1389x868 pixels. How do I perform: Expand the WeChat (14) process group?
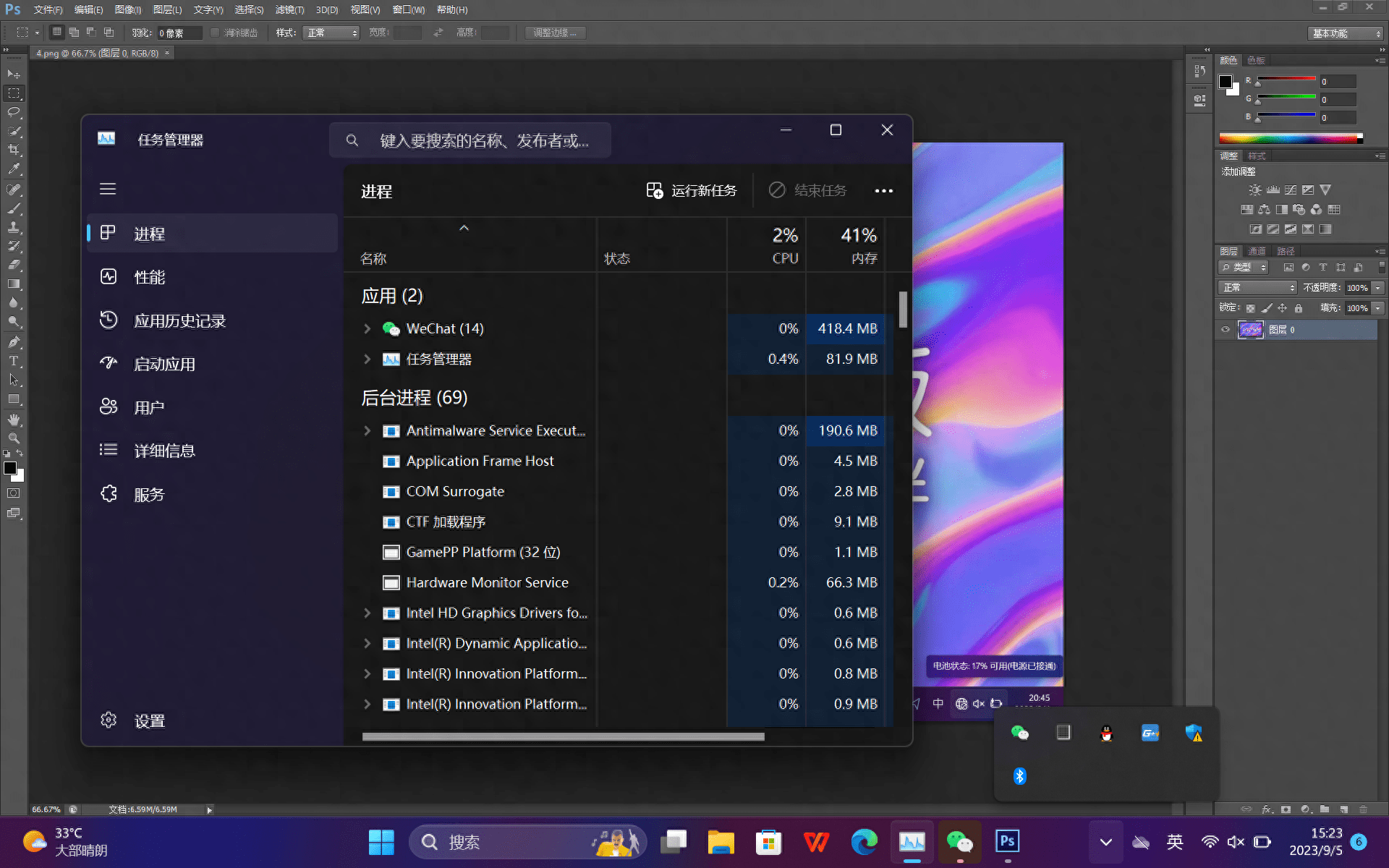[367, 328]
